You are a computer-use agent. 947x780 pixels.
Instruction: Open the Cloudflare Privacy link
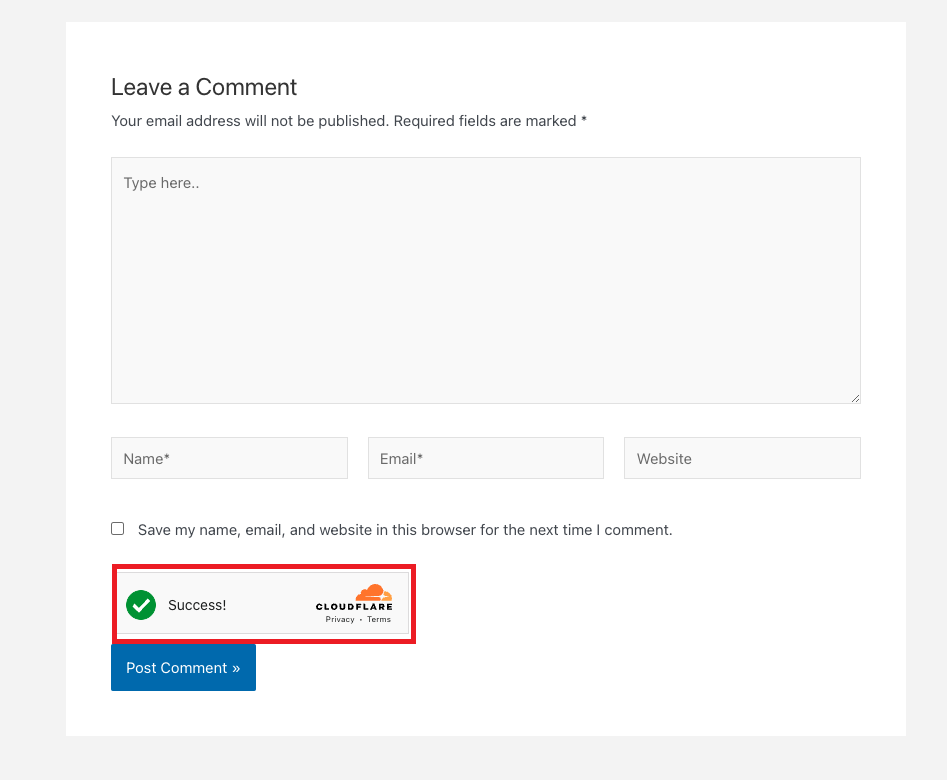click(340, 619)
